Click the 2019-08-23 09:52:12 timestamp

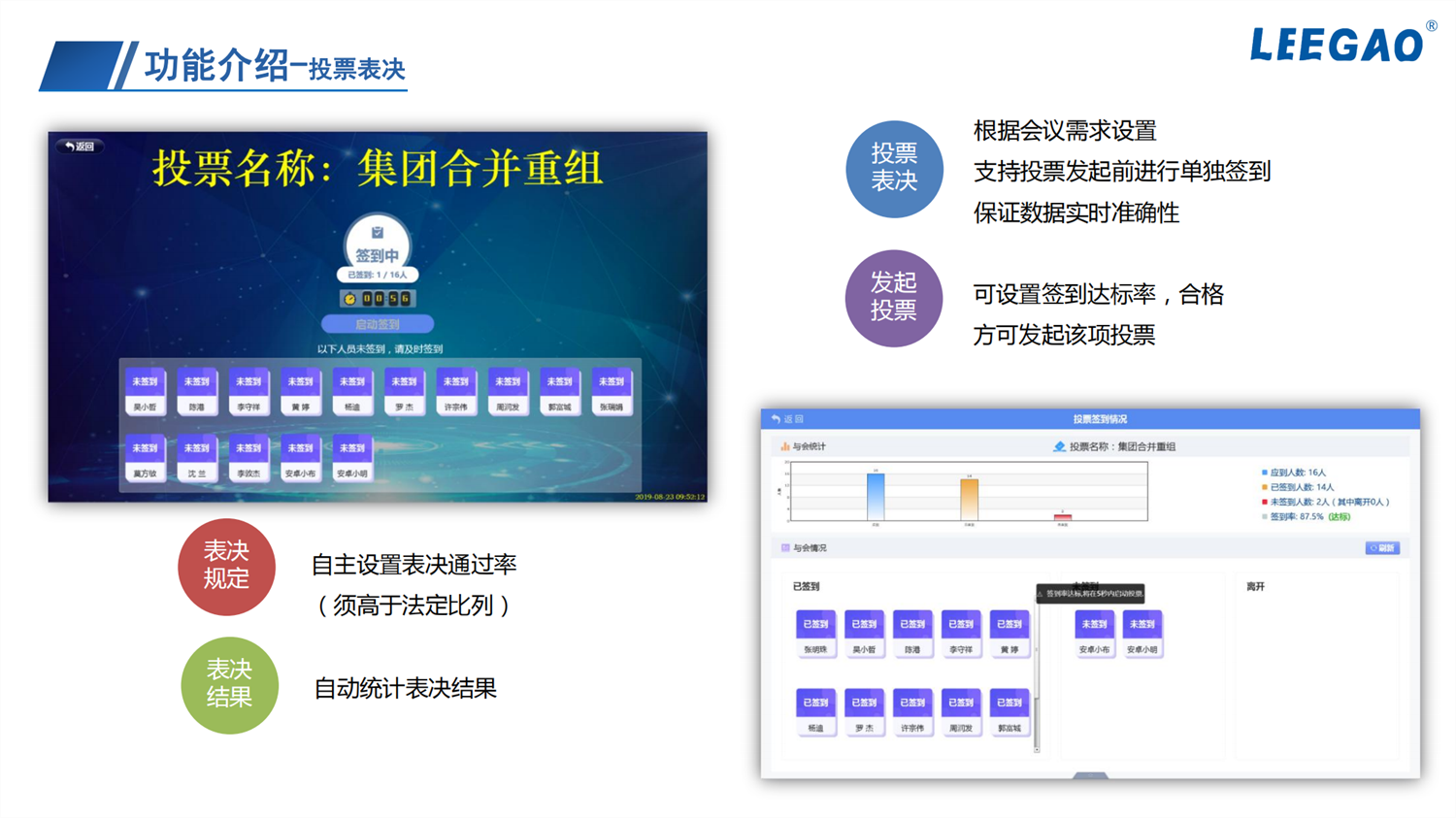click(x=670, y=497)
